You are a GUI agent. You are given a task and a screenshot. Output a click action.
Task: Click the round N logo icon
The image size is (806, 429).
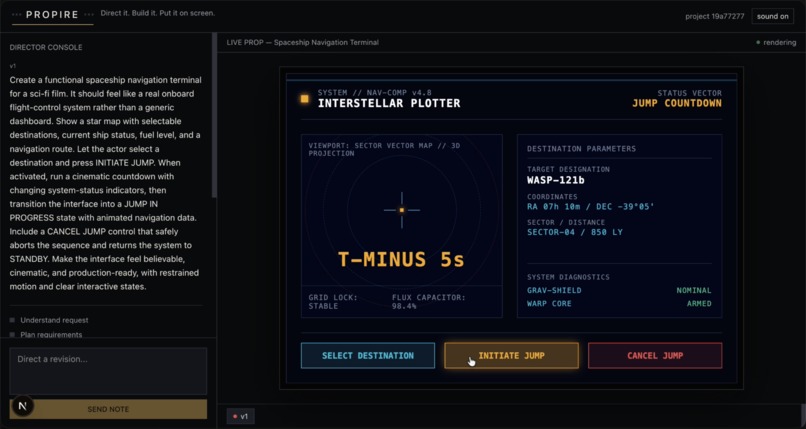click(22, 406)
